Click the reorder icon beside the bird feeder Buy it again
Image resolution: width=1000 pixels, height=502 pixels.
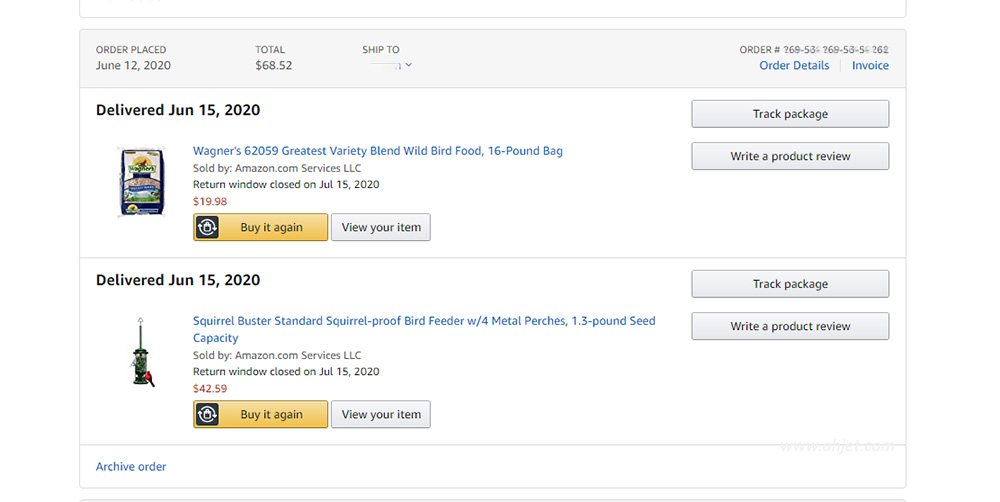pos(207,414)
